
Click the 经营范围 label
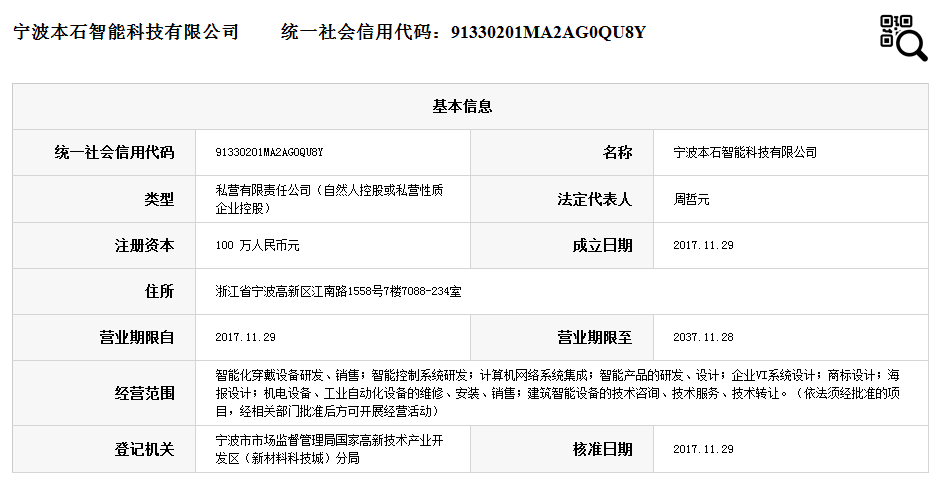145,393
